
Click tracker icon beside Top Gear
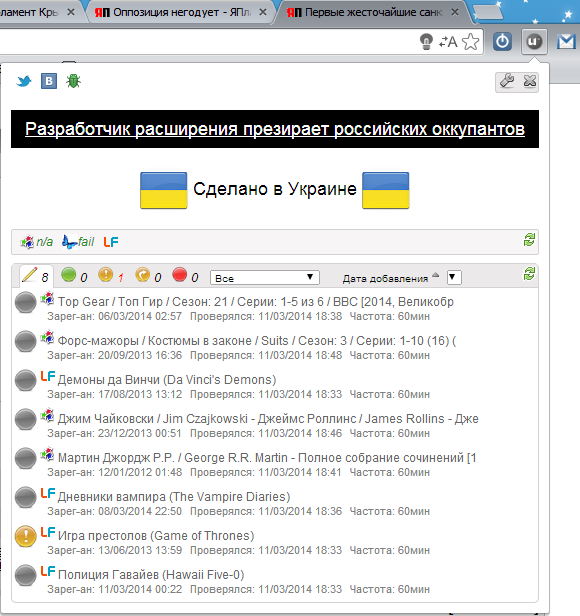[x=48, y=298]
